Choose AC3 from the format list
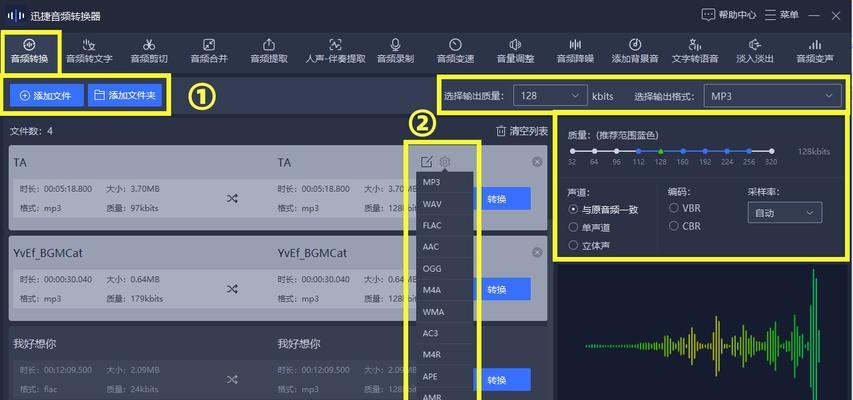This screenshot has width=853, height=400. coord(444,333)
